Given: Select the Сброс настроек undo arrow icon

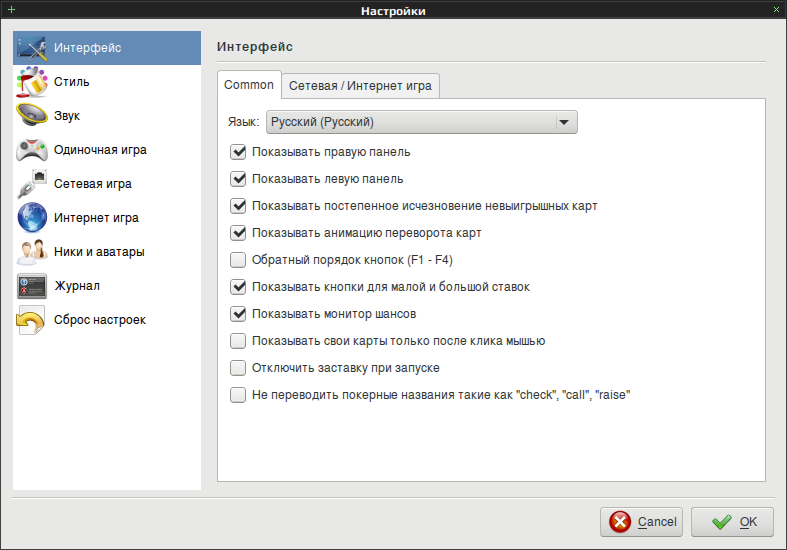Looking at the screenshot, I should [x=32, y=320].
